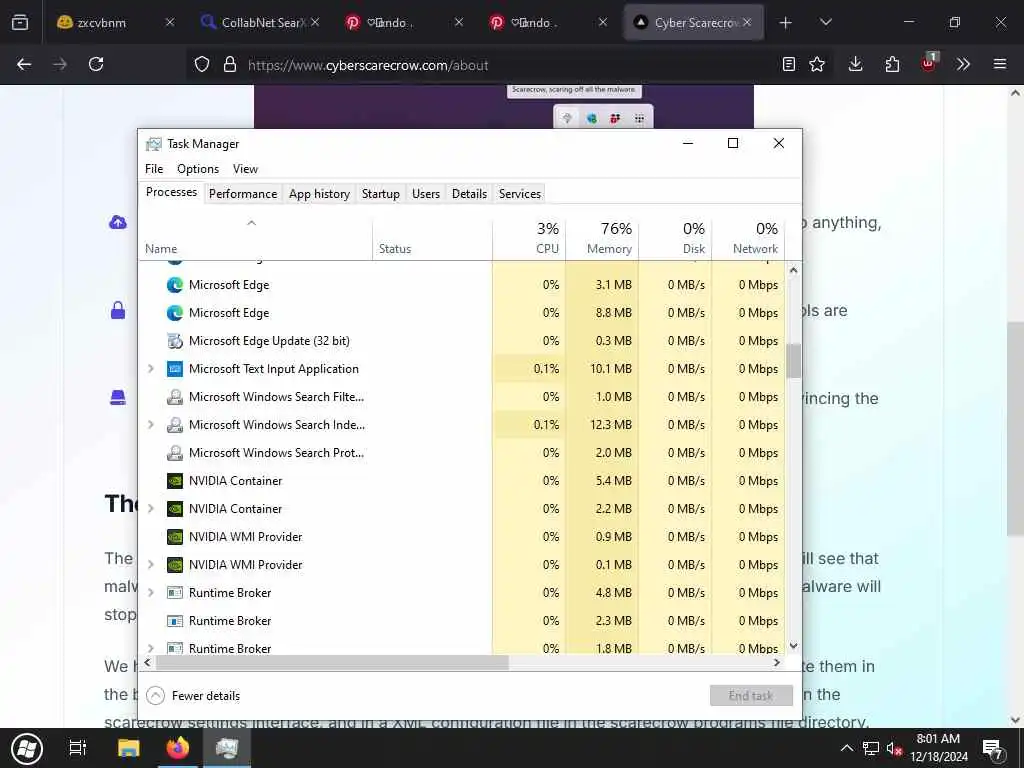Sort processes by Name column header
Screen dimensions: 1024x768
point(255,238)
